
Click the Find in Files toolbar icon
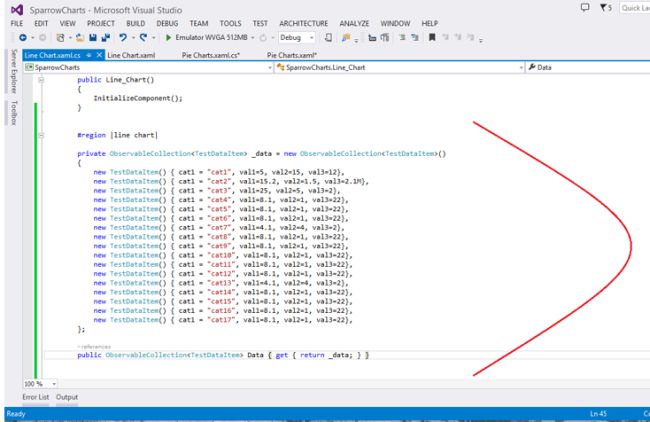coord(346,38)
